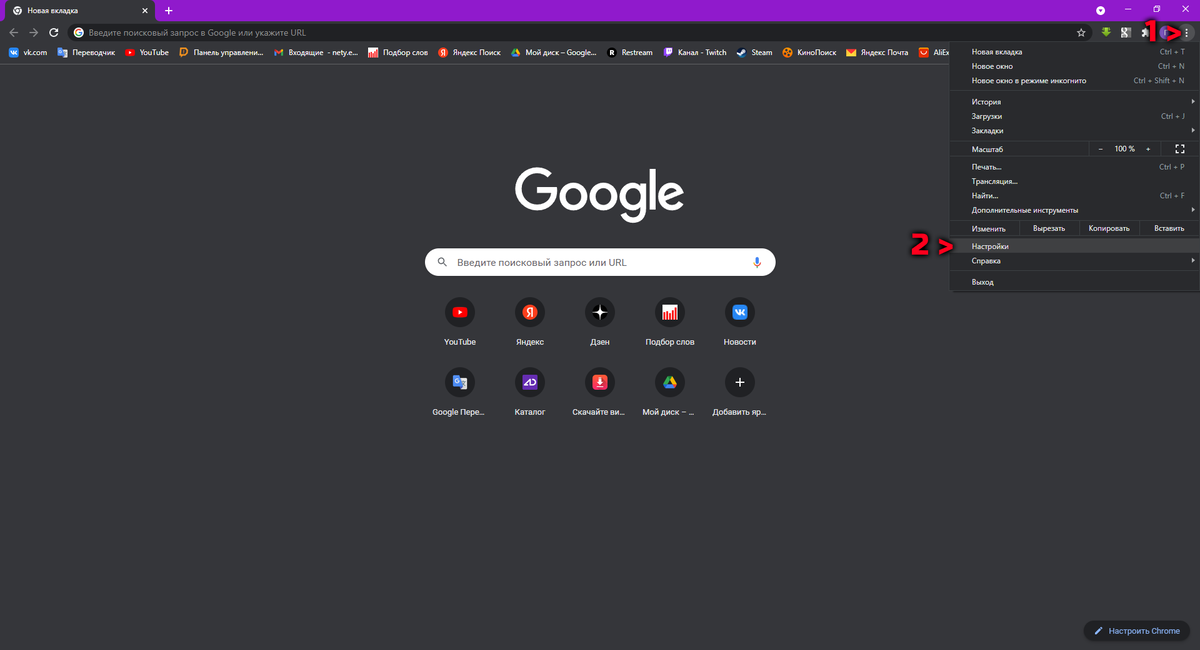
Task: Select Найти... in the menu
Action: (x=1074, y=196)
